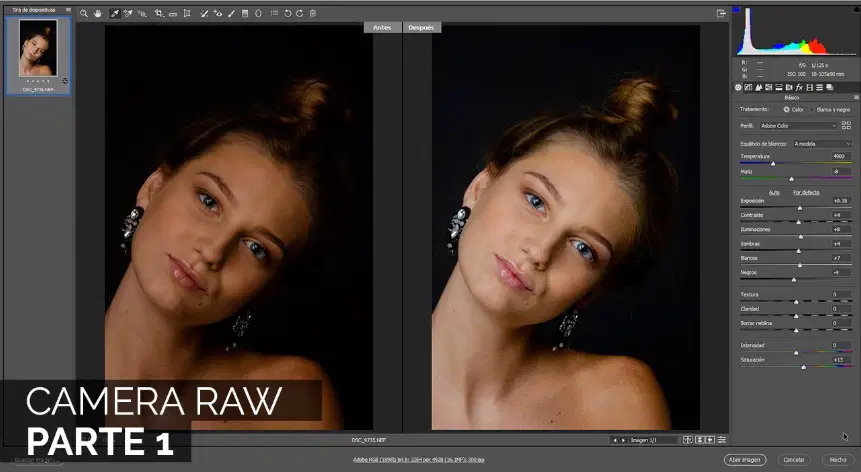This screenshot has width=861, height=472.
Task: Click the Después view label
Action: [422, 27]
